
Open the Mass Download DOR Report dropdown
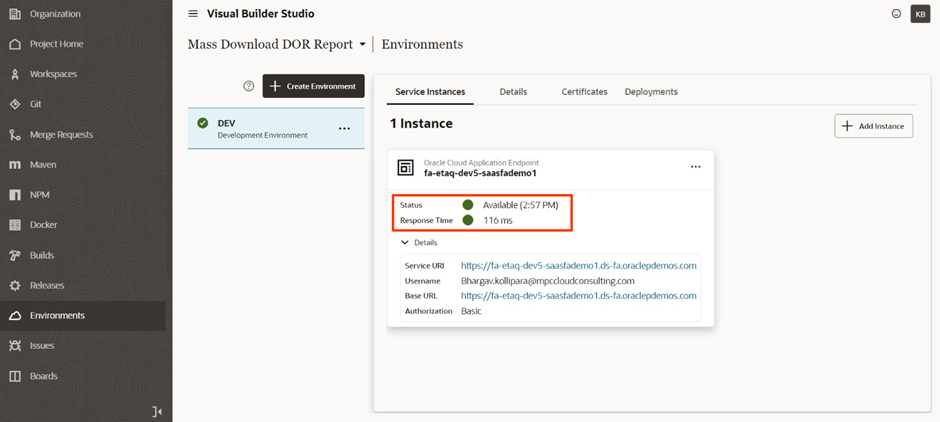pos(362,45)
